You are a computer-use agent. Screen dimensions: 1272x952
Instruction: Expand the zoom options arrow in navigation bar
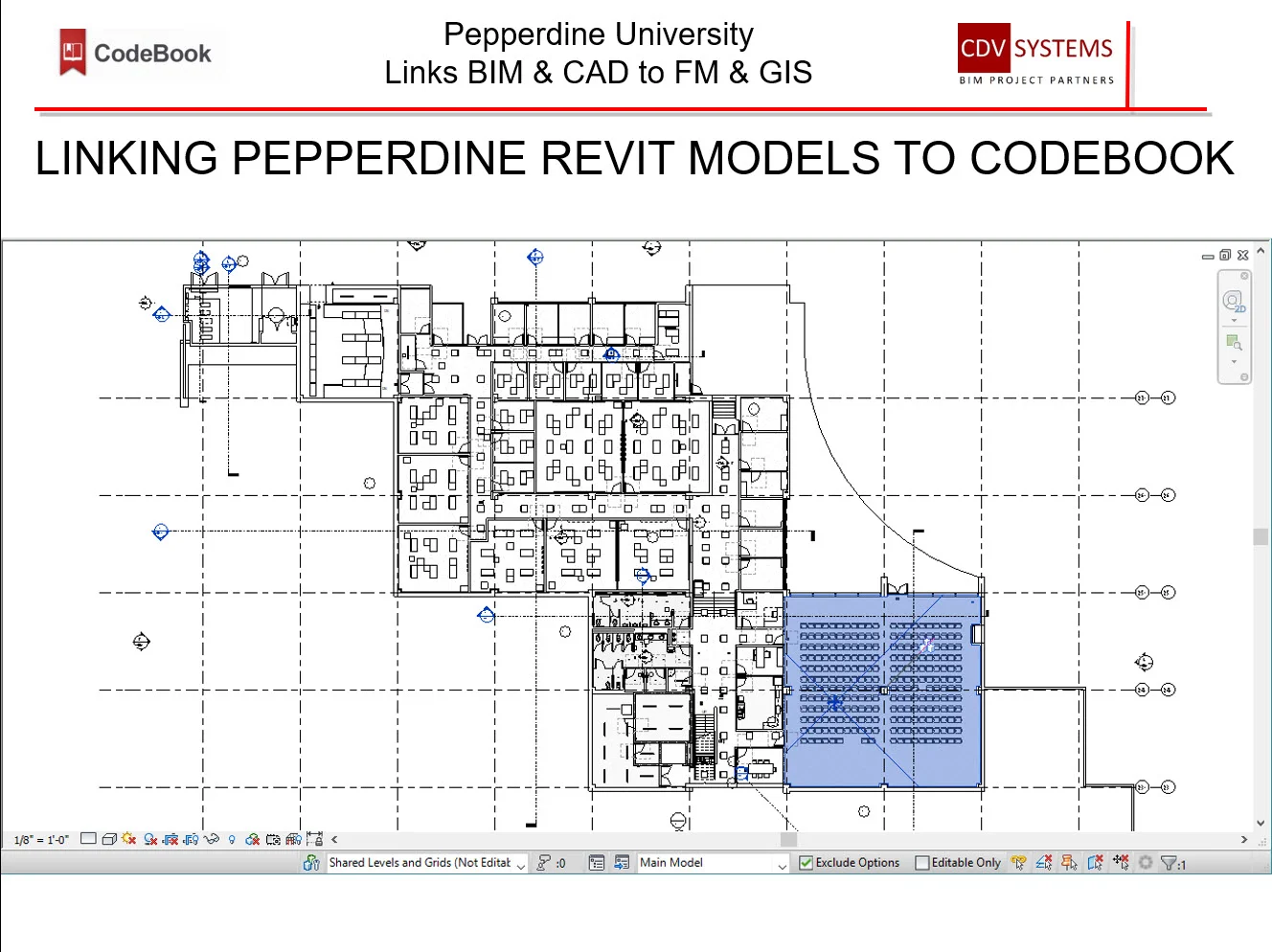tap(1234, 362)
